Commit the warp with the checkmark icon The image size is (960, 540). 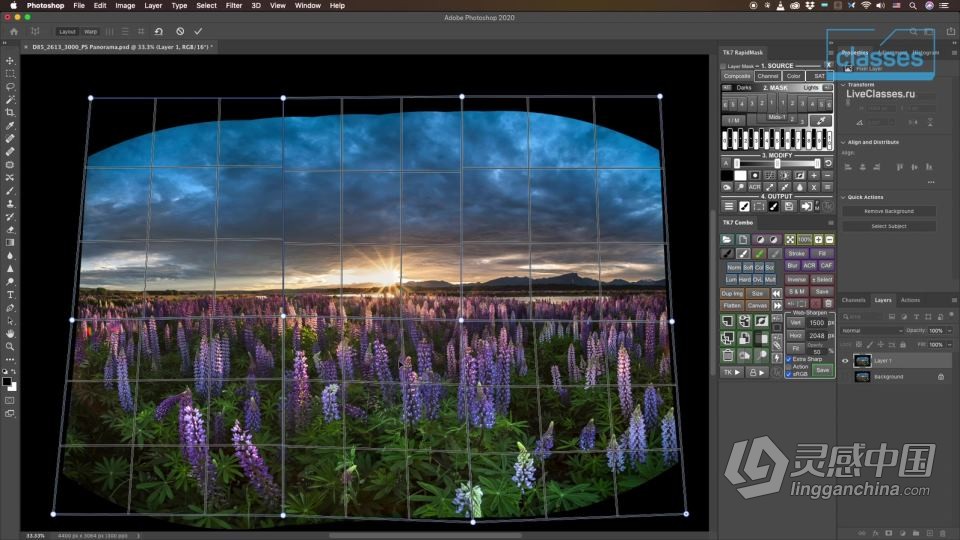click(x=198, y=32)
